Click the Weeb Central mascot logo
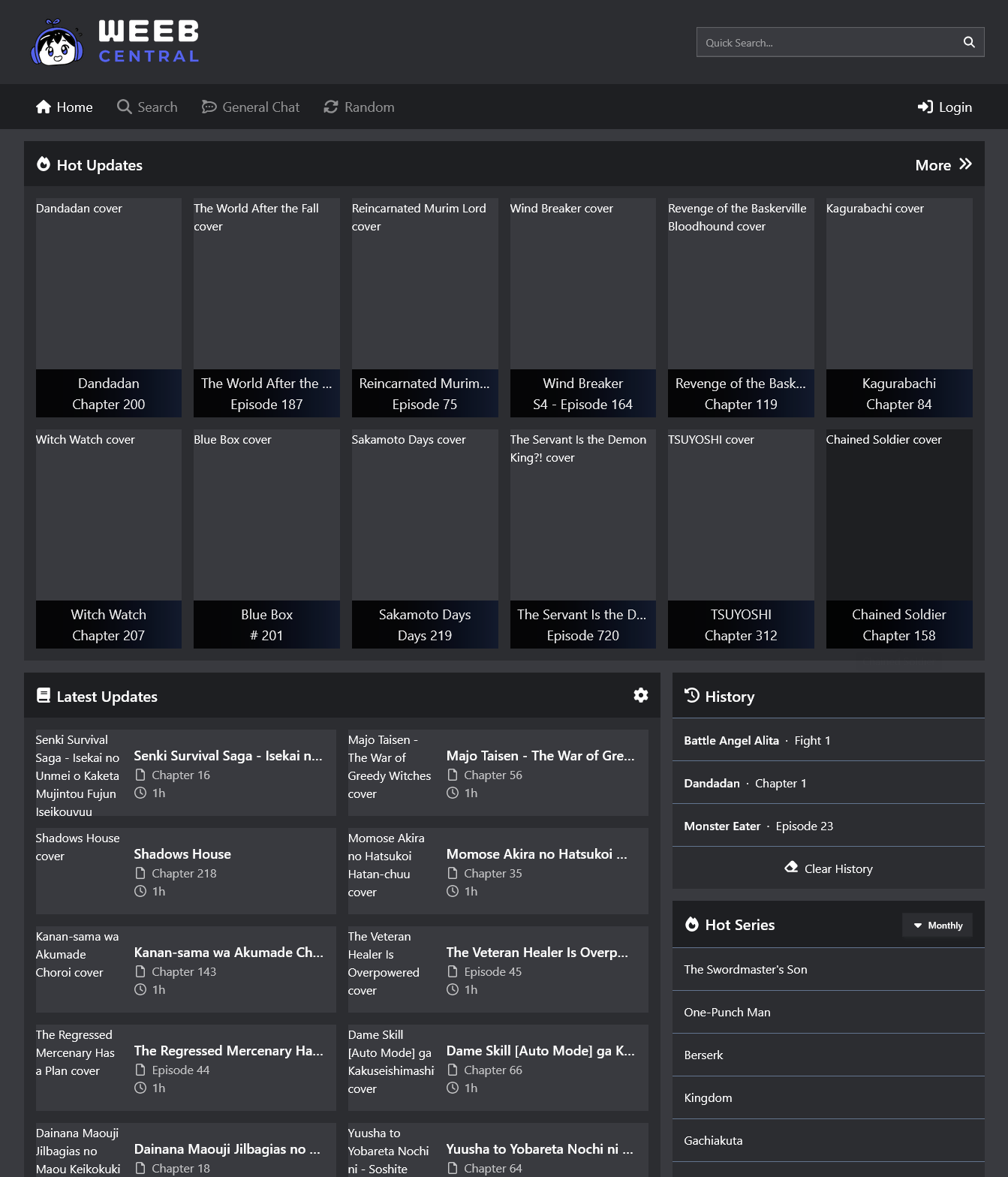Image resolution: width=1008 pixels, height=1177 pixels. pos(57,42)
